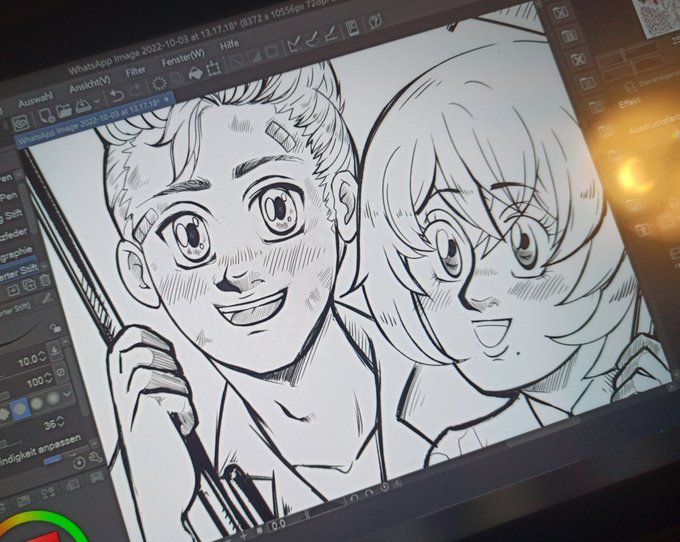This screenshot has width=680, height=542.
Task: Click the scale/rotate transform icon in toolbar
Action: pyautogui.click(x=213, y=69)
